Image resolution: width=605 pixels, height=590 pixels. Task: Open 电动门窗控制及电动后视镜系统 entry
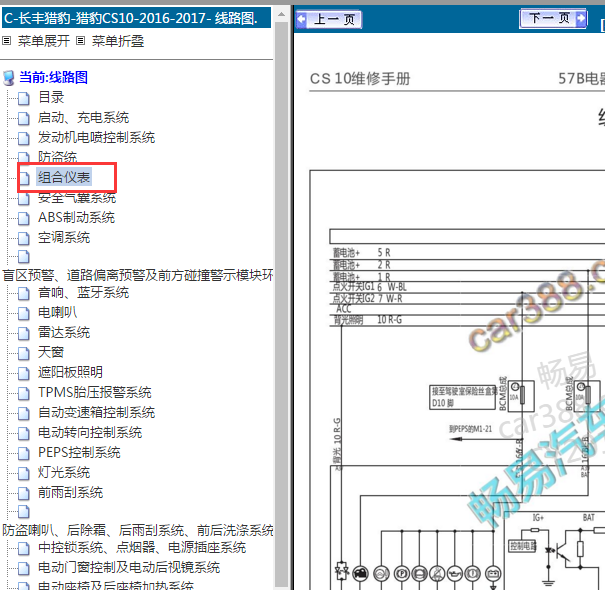[x=129, y=567]
